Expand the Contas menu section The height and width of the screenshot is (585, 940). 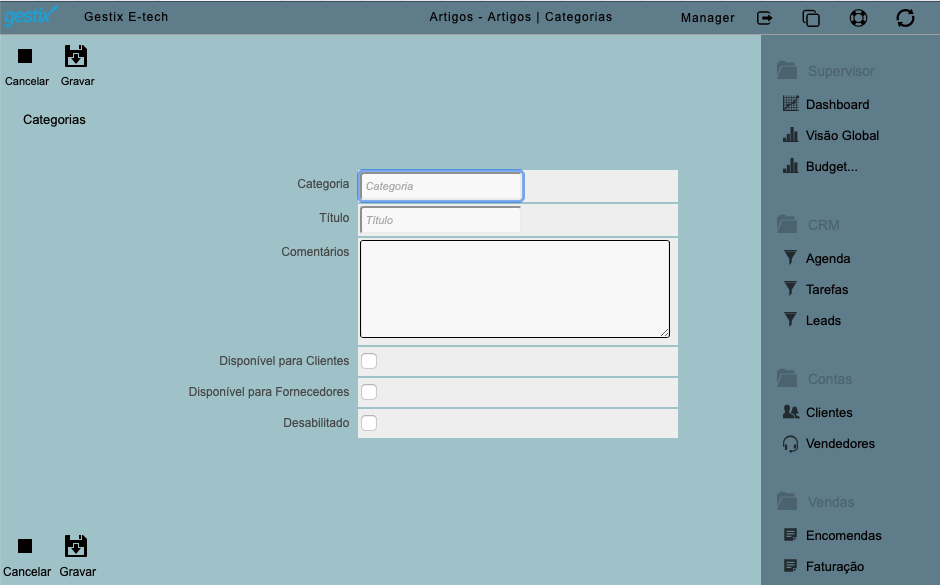[830, 379]
